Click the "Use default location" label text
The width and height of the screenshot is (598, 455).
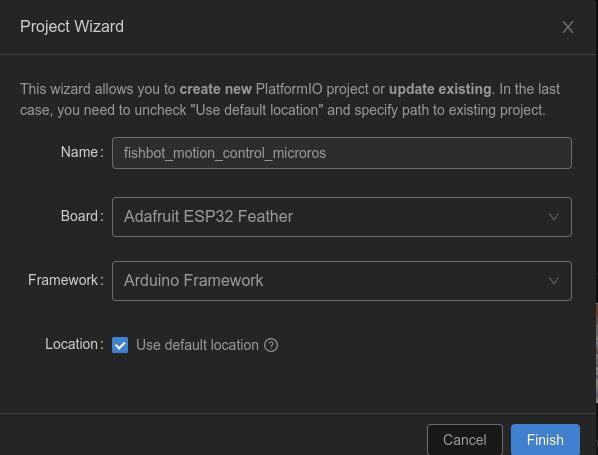(197, 345)
